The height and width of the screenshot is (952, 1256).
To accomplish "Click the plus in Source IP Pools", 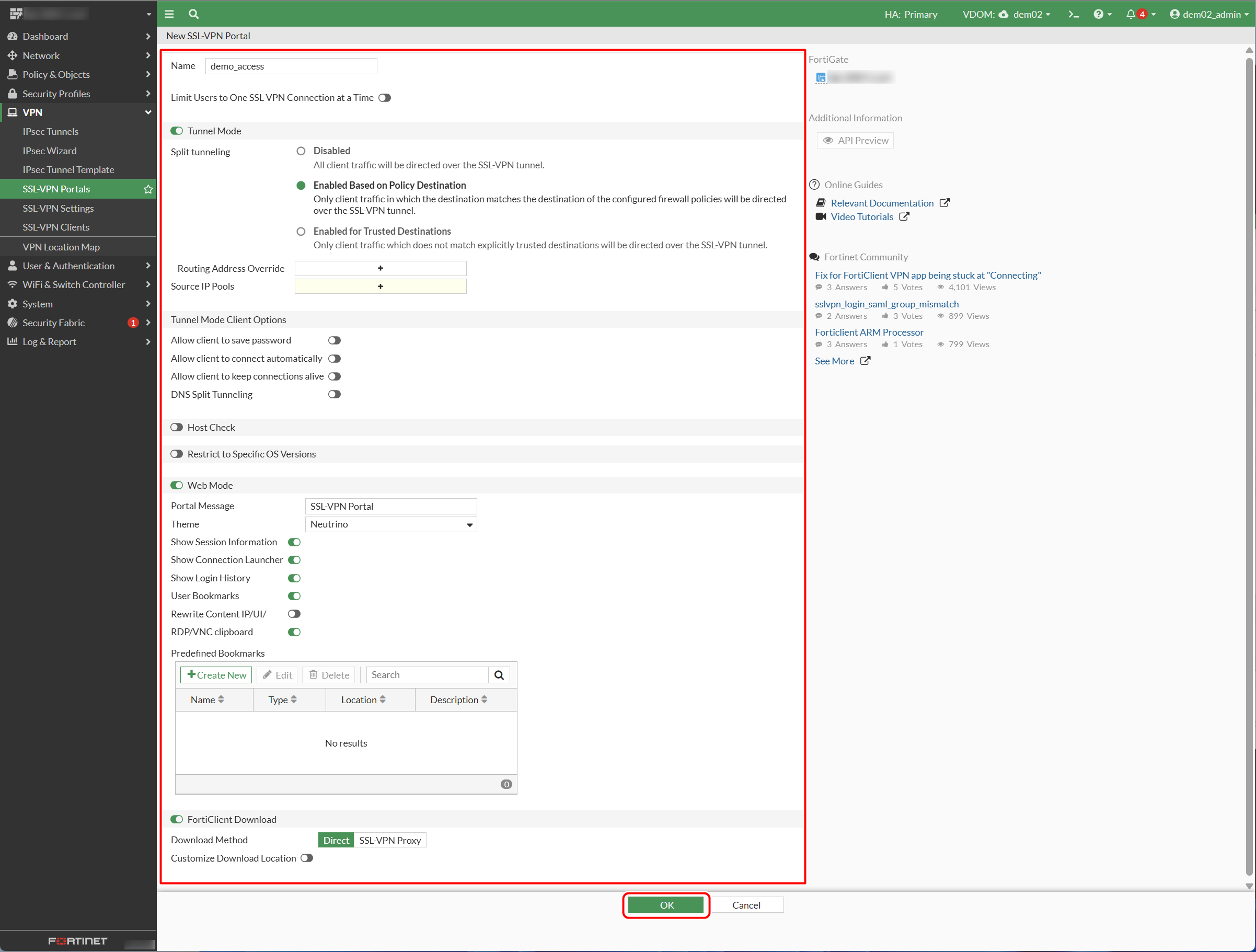I will [381, 286].
